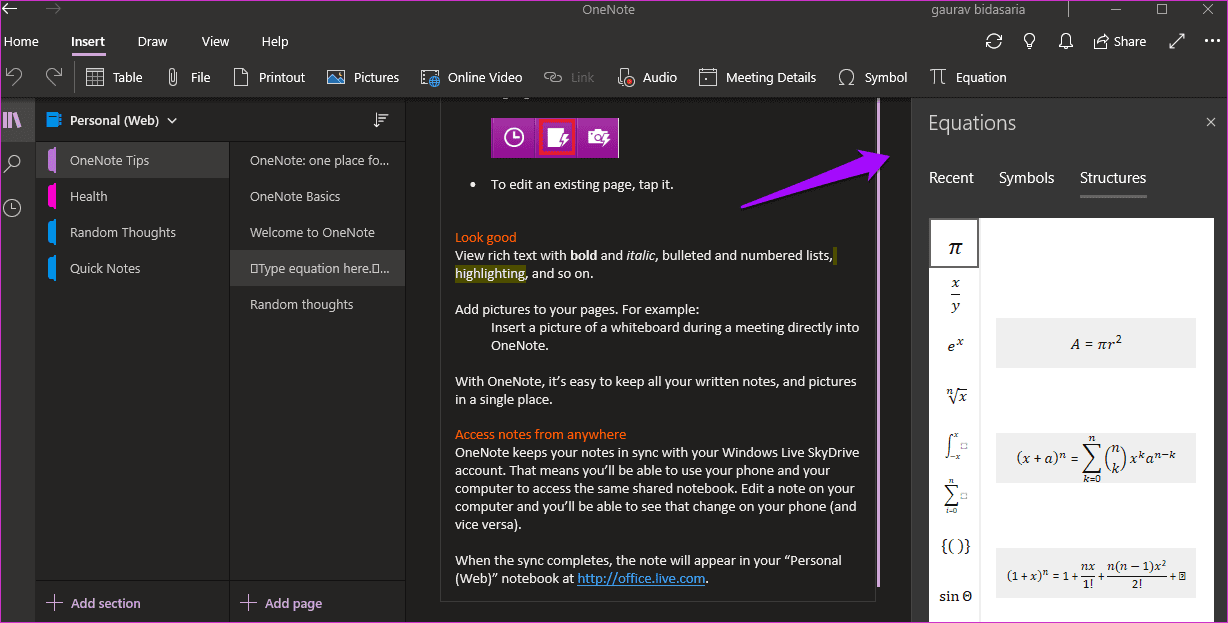This screenshot has height=623, width=1228.
Task: Select the fraction x over y structure
Action: click(x=954, y=295)
